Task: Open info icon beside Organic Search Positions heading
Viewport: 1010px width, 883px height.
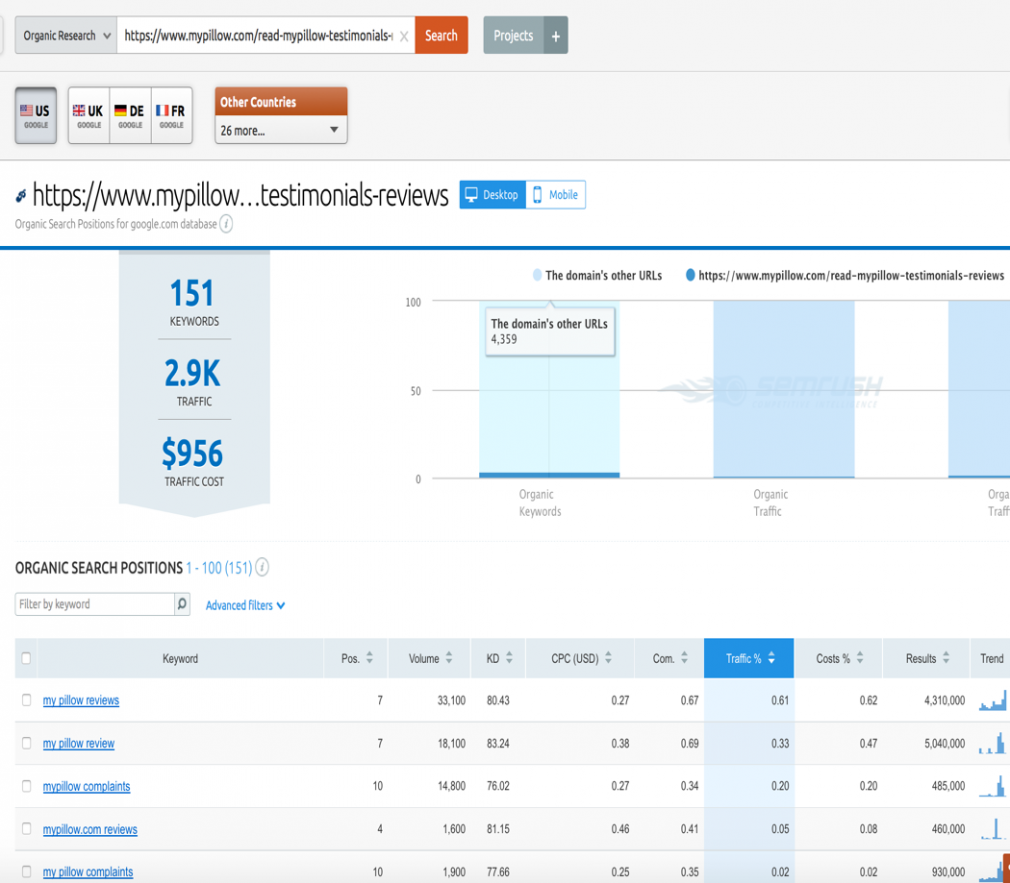Action: tap(262, 567)
